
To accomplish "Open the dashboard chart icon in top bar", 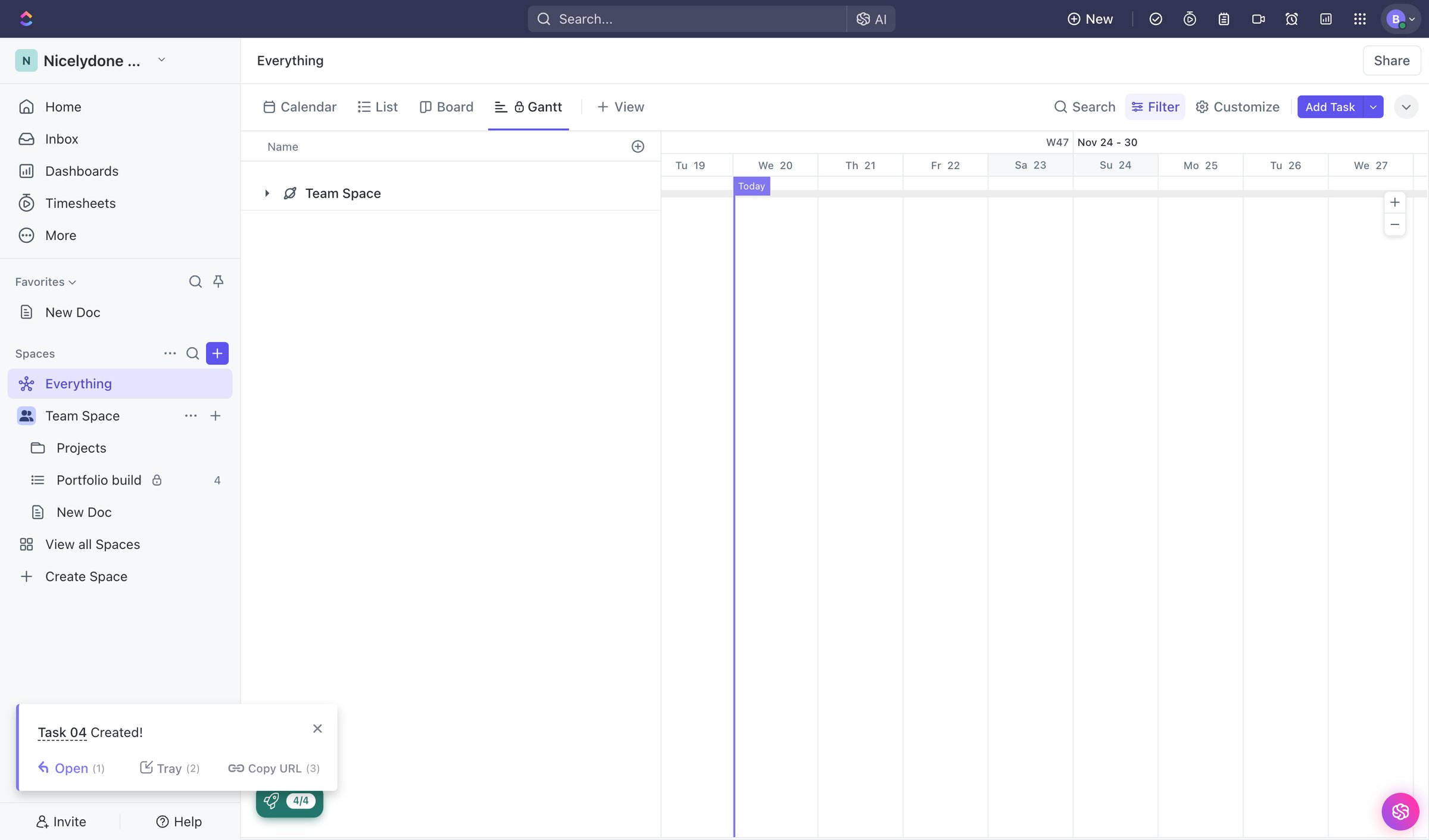I will point(1325,19).
